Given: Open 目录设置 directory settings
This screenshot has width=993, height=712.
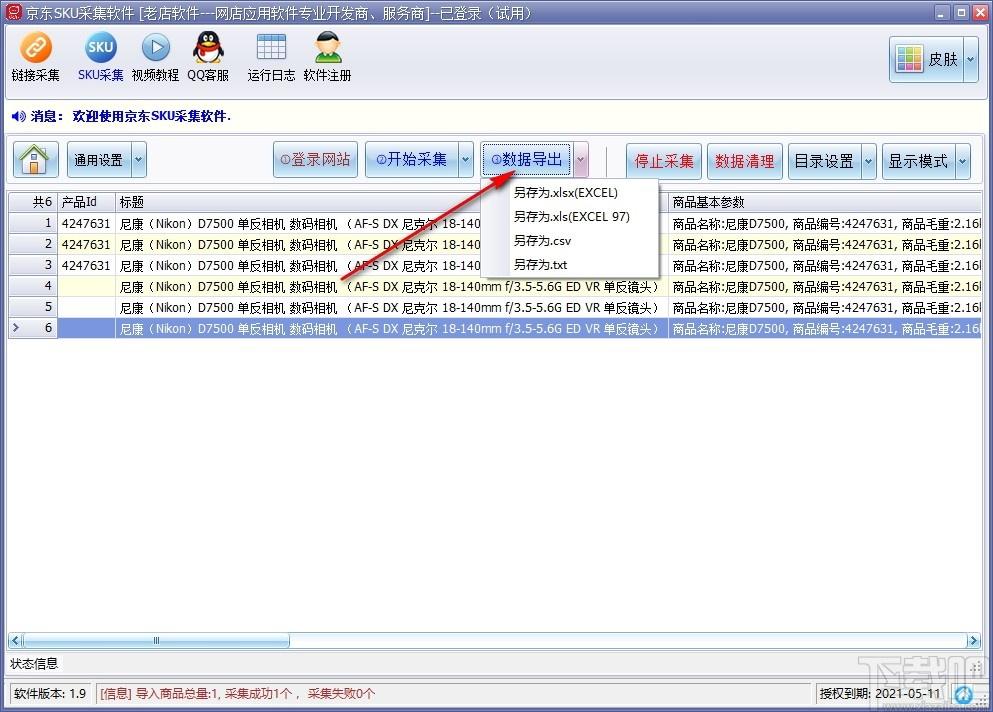Looking at the screenshot, I should click(x=825, y=161).
